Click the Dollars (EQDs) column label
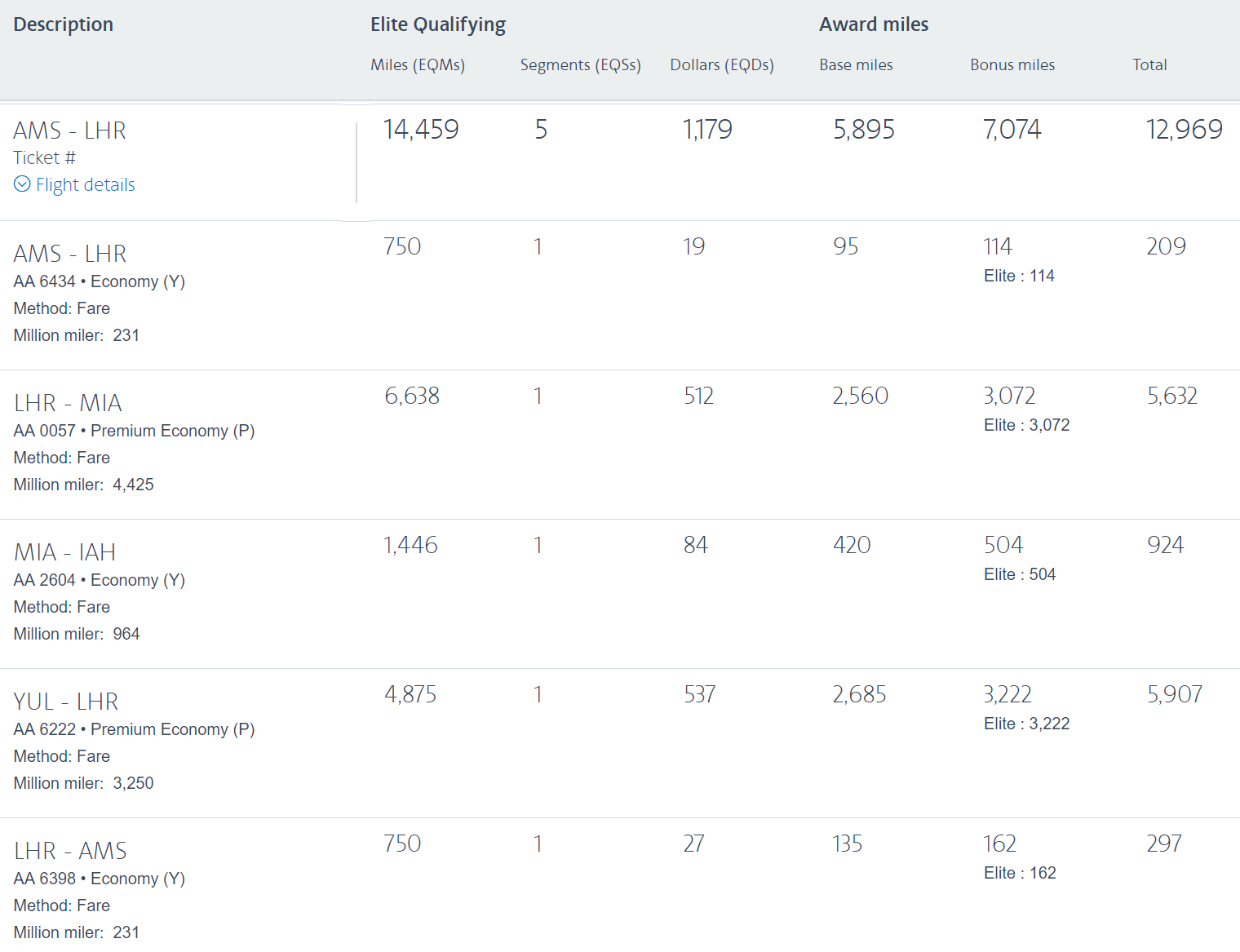Image resolution: width=1240 pixels, height=952 pixels. (x=721, y=64)
